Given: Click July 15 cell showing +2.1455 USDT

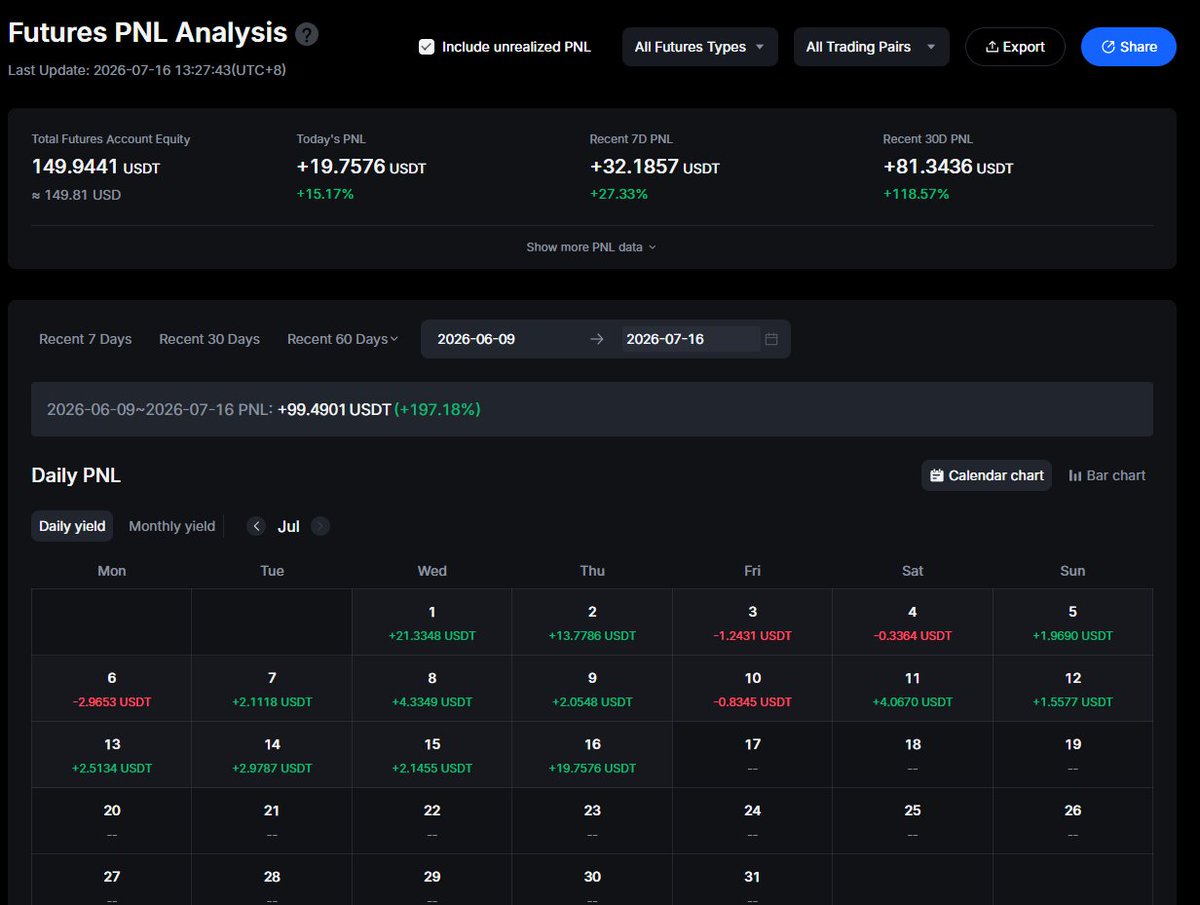Looking at the screenshot, I should [432, 754].
